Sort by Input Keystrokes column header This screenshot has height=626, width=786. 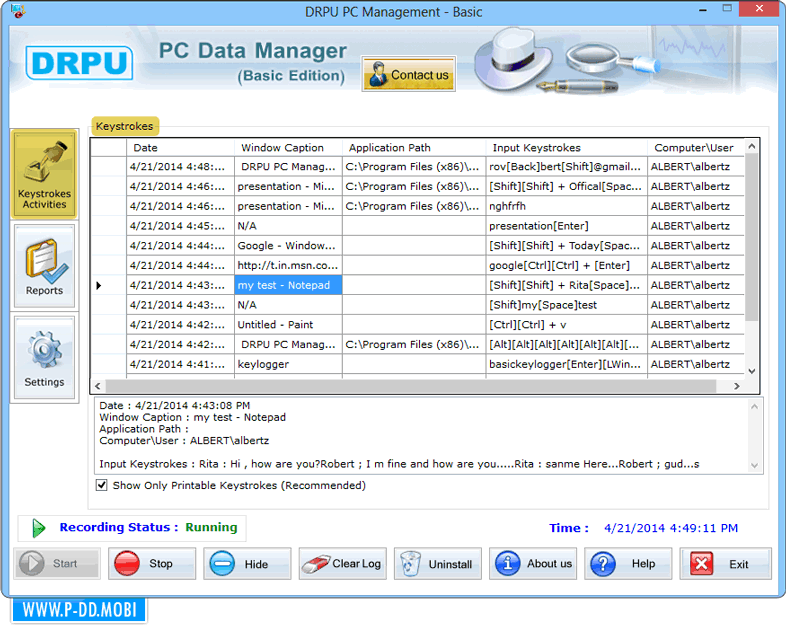[566, 147]
